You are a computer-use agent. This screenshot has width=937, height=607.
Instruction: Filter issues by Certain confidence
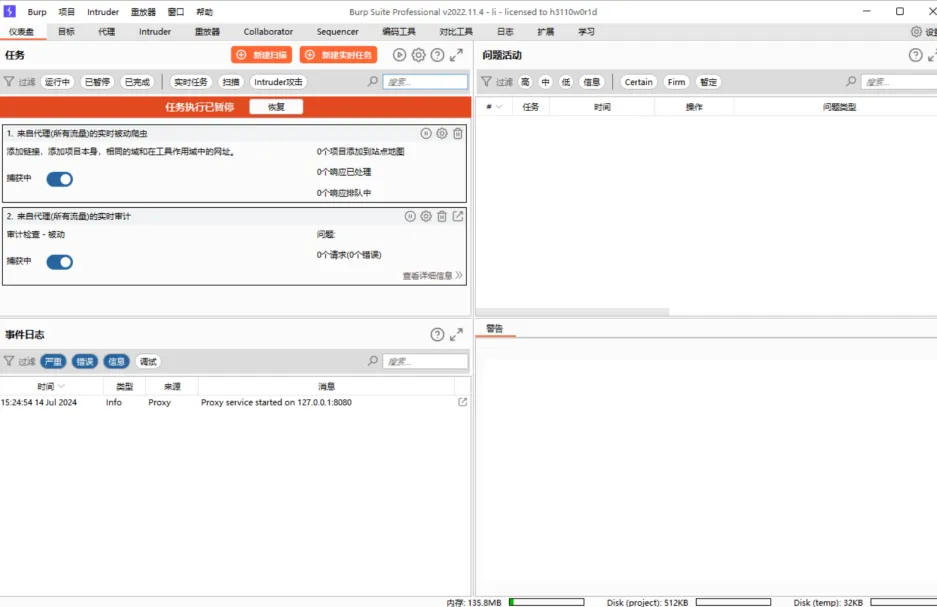[x=639, y=82]
